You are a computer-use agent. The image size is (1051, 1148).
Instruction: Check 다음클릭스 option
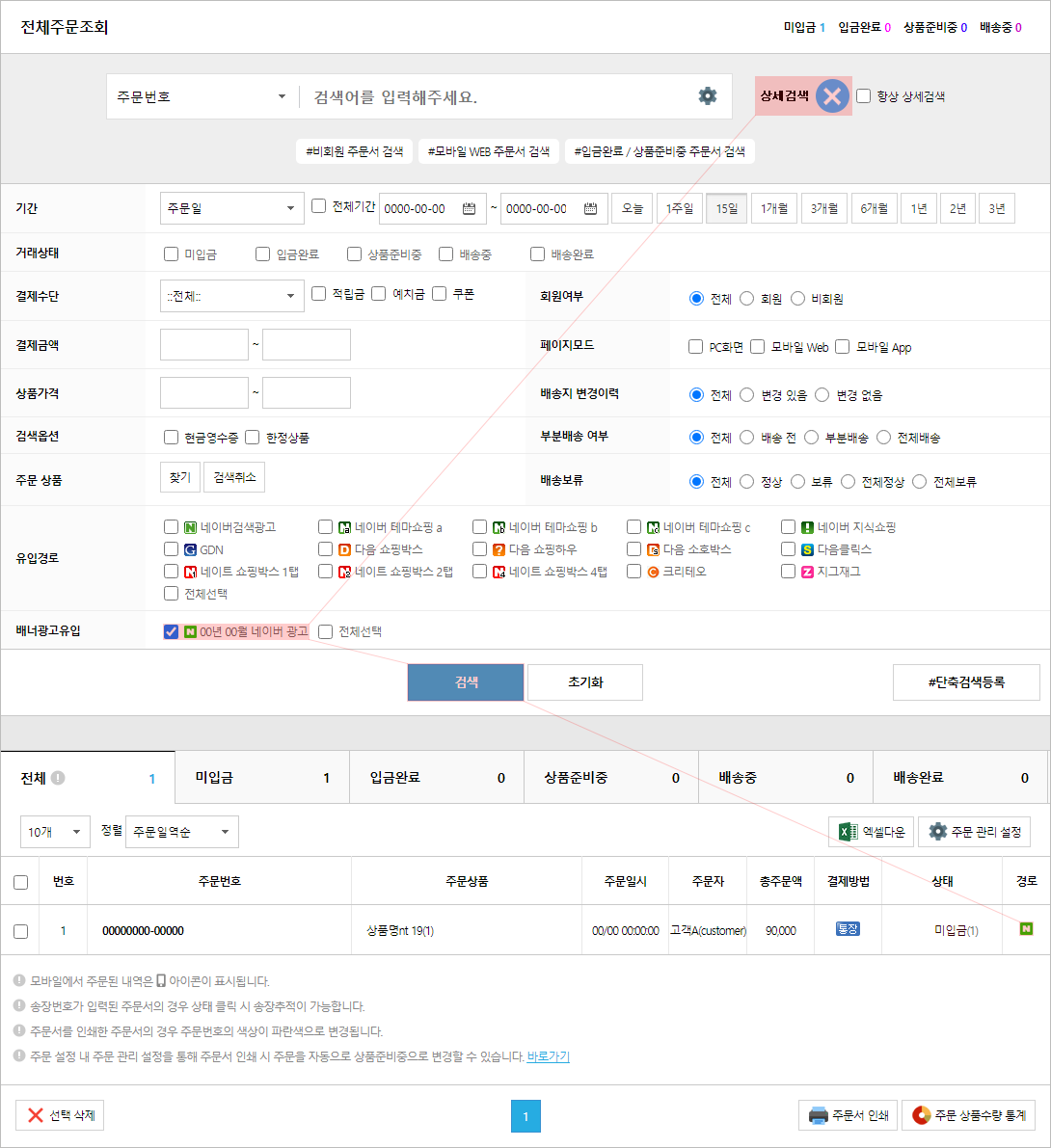click(x=788, y=549)
